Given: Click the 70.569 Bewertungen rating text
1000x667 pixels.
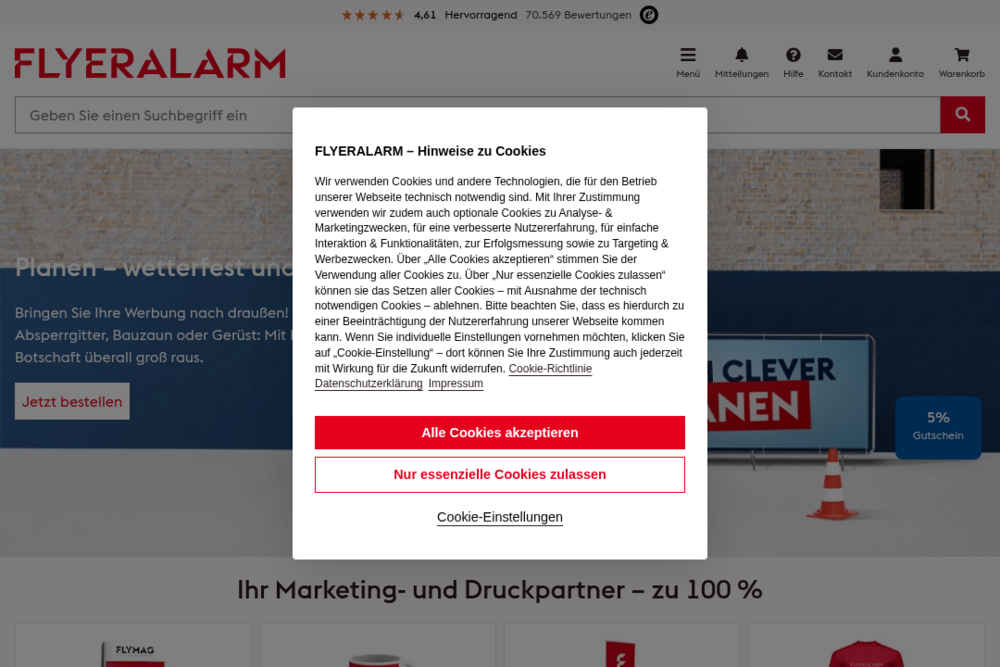Looking at the screenshot, I should [578, 15].
